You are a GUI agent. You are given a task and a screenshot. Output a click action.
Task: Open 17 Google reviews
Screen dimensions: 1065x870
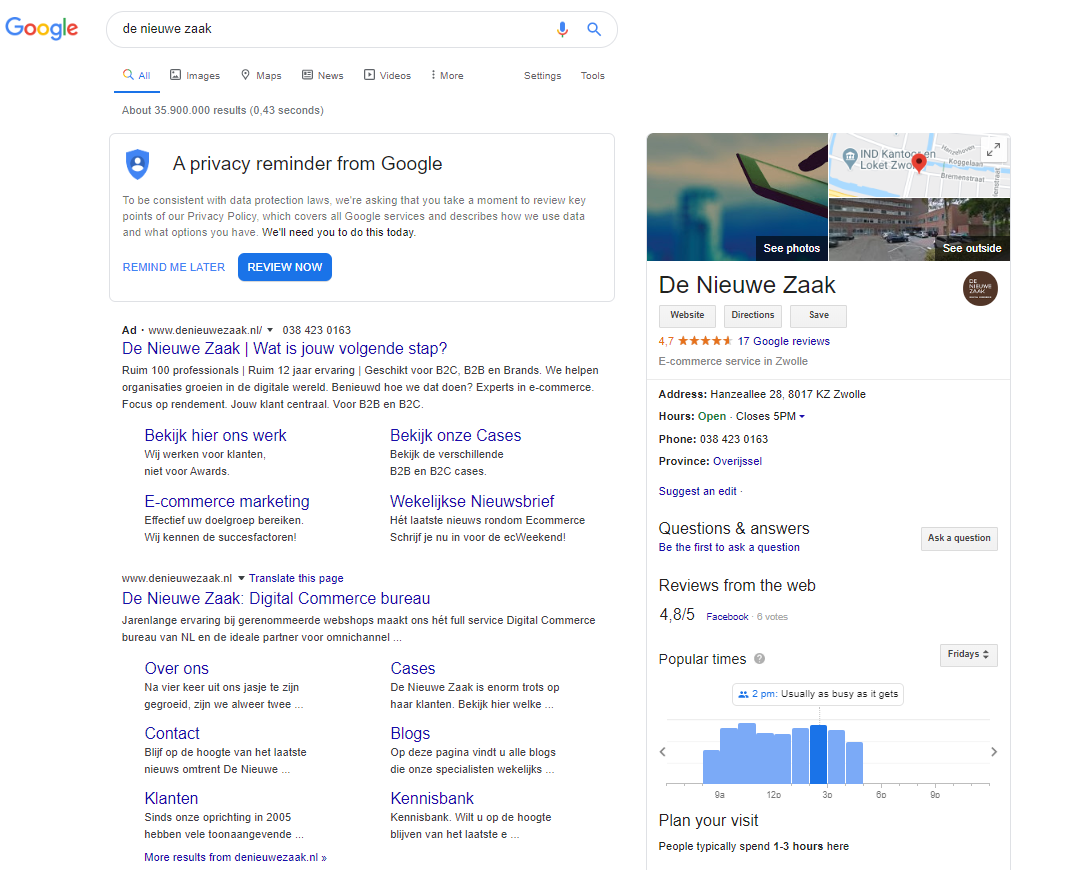[x=784, y=341]
